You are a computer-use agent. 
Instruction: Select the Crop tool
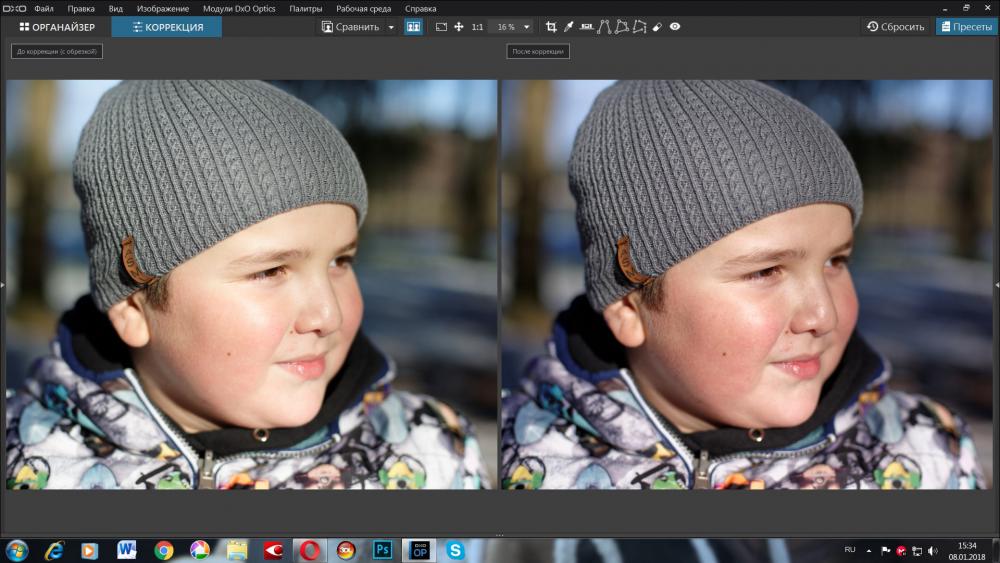[x=551, y=27]
